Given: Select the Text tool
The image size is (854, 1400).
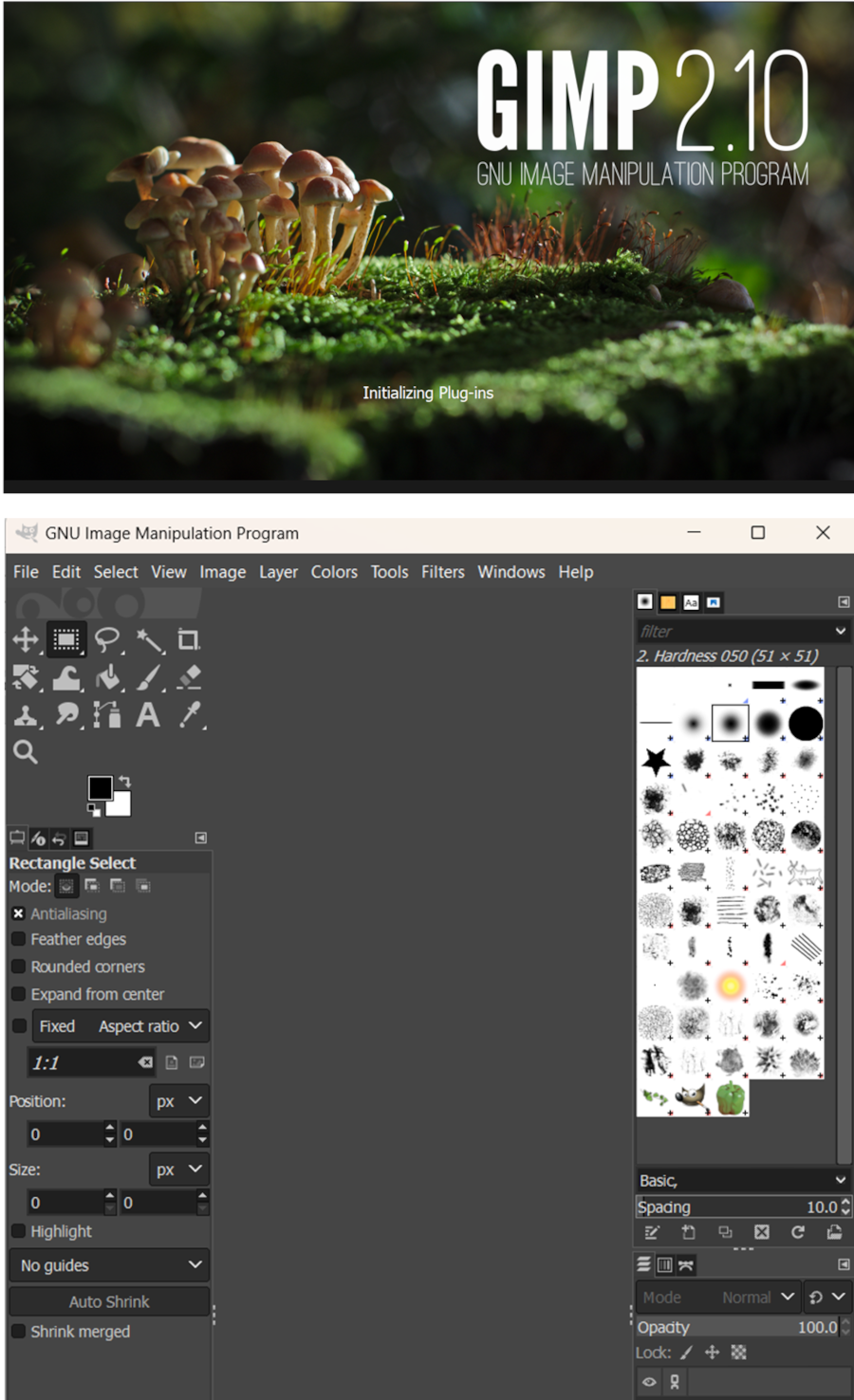Looking at the screenshot, I should tap(148, 714).
